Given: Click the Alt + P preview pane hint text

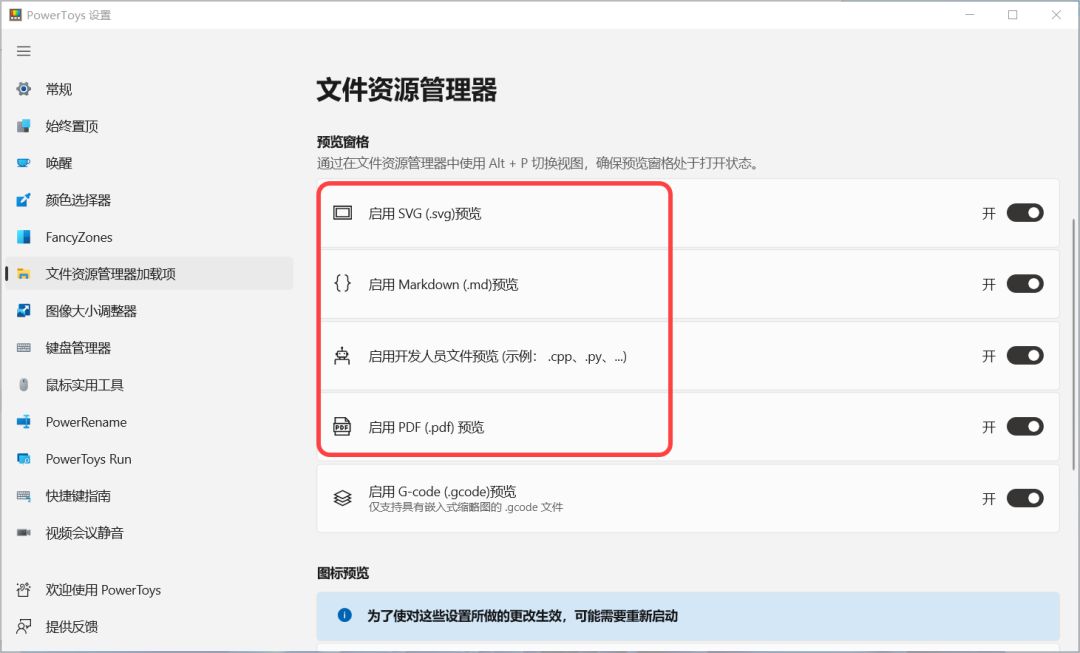Looking at the screenshot, I should [x=537, y=163].
